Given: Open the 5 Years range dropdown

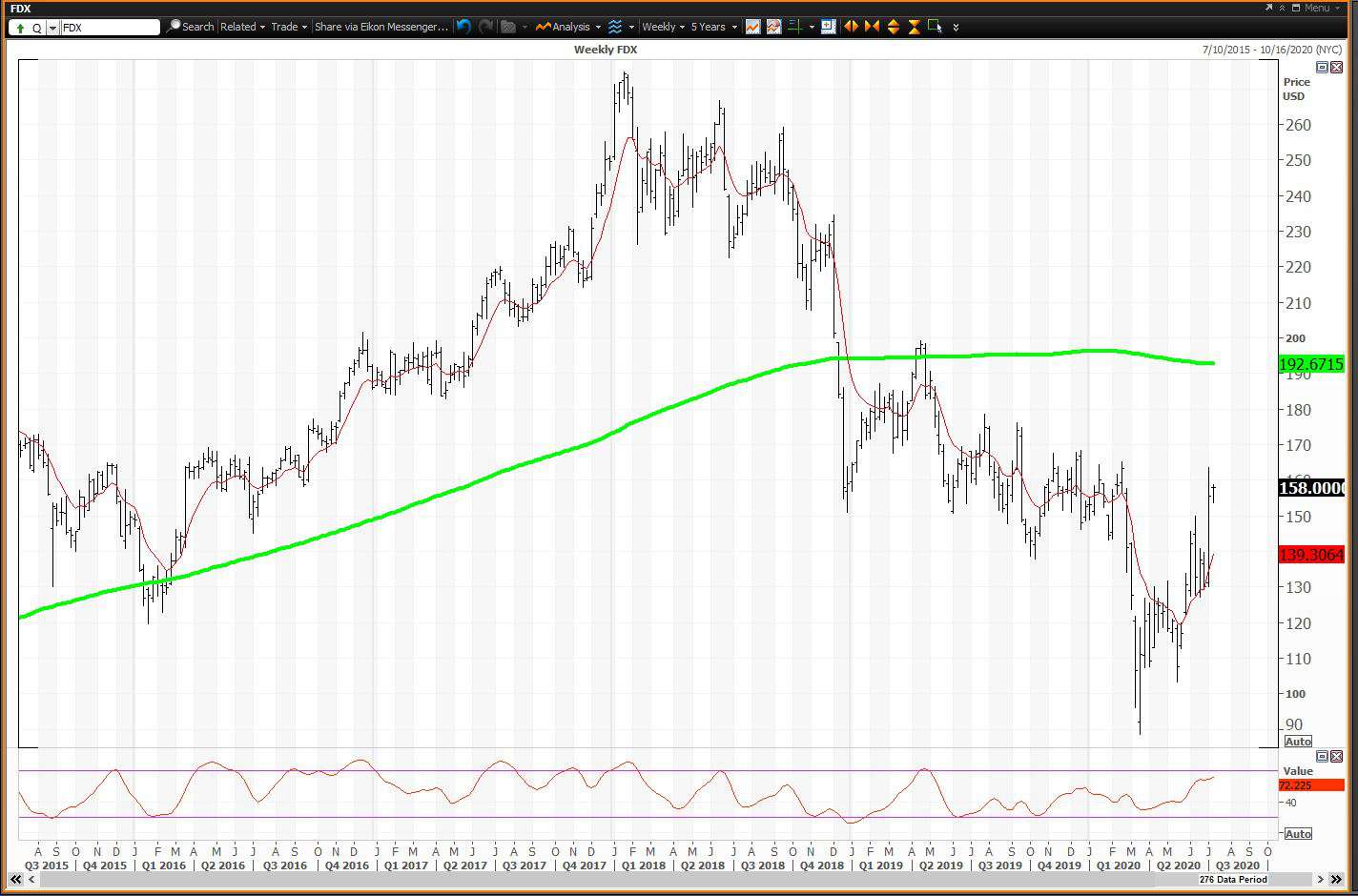Looking at the screenshot, I should click(x=713, y=27).
